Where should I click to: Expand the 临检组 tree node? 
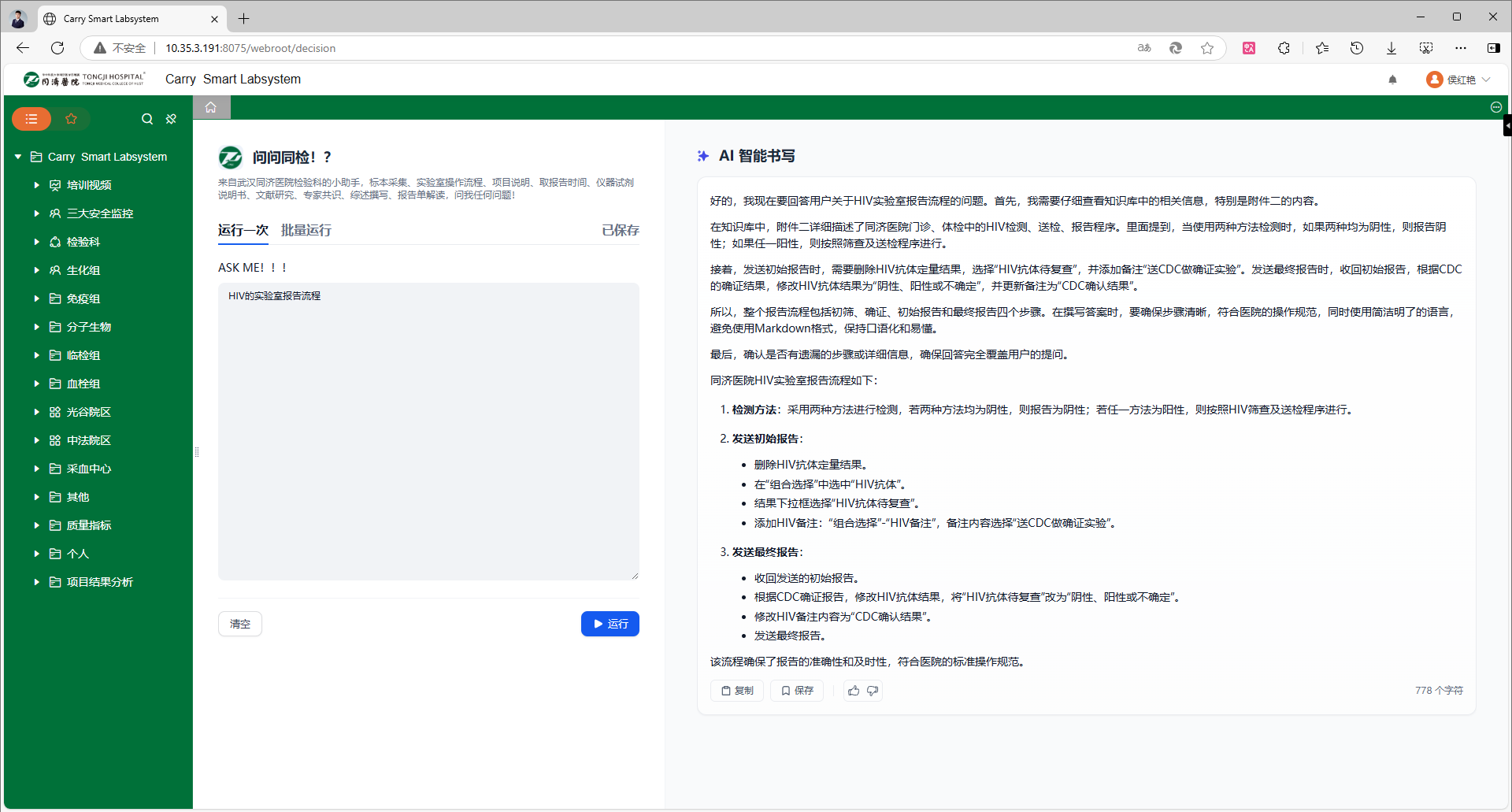pos(36,355)
